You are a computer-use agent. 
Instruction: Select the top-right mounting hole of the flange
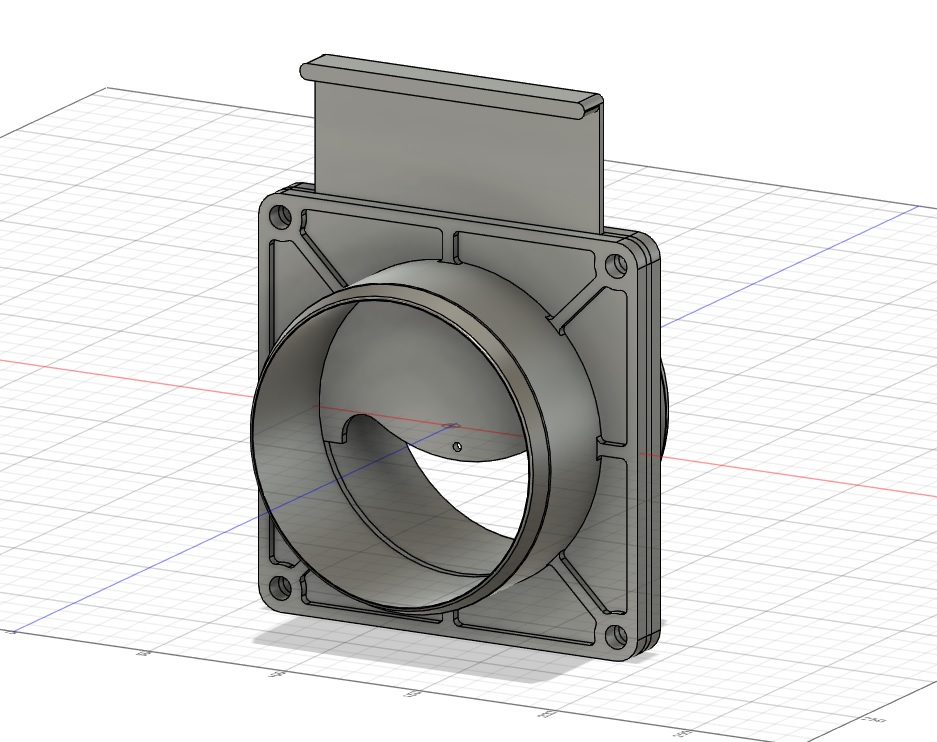point(616,265)
